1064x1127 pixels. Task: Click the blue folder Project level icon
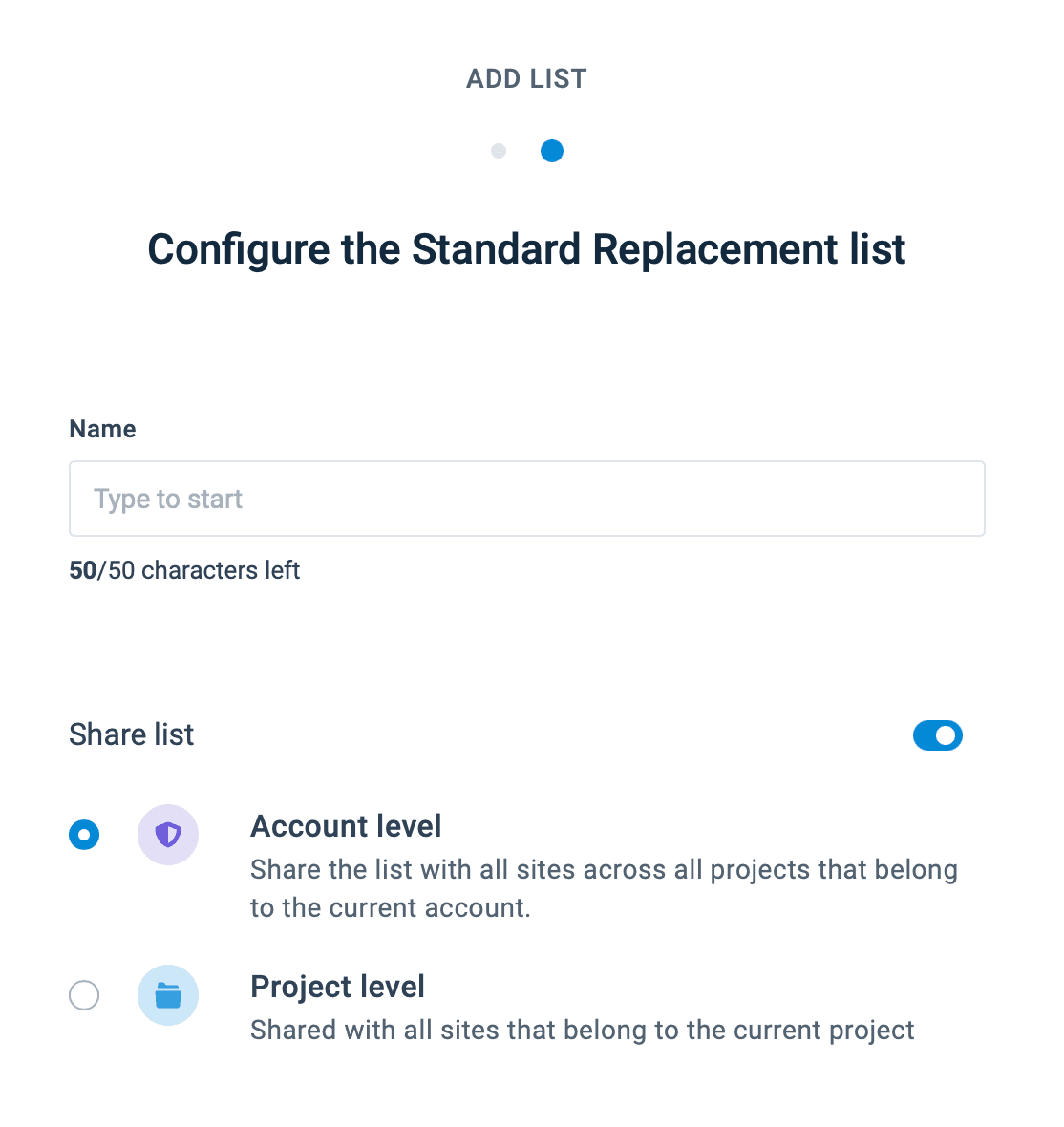[x=168, y=995]
